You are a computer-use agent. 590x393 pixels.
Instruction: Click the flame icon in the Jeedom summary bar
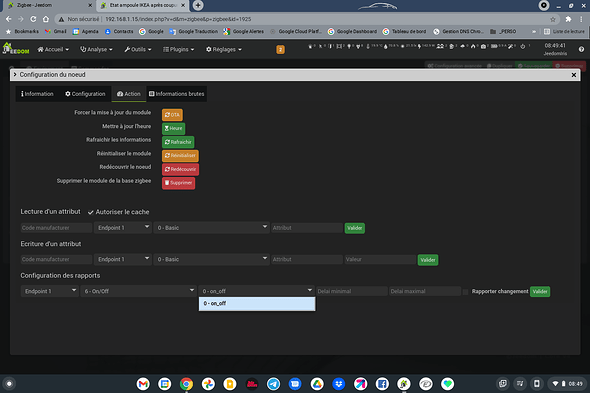[x=473, y=46]
